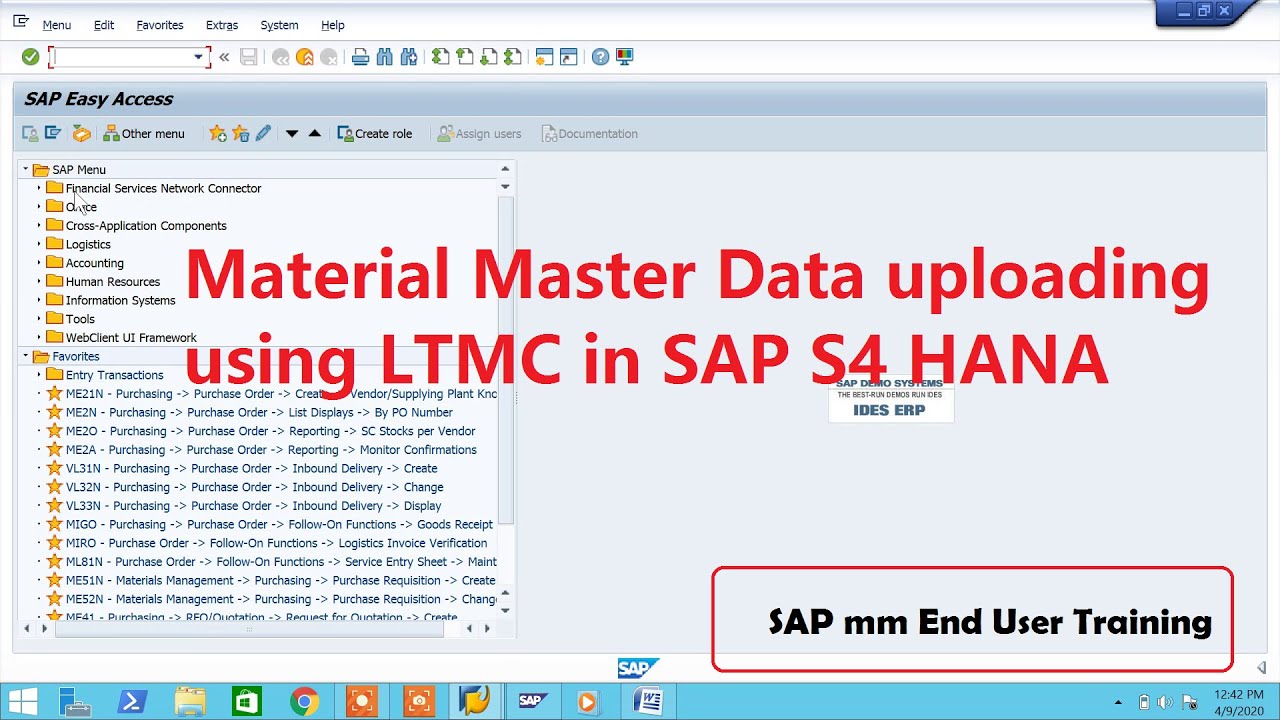Viewport: 1280px width, 720px height.
Task: Select VL33N Inbound Delivery Display favorite
Action: pyautogui.click(x=253, y=506)
